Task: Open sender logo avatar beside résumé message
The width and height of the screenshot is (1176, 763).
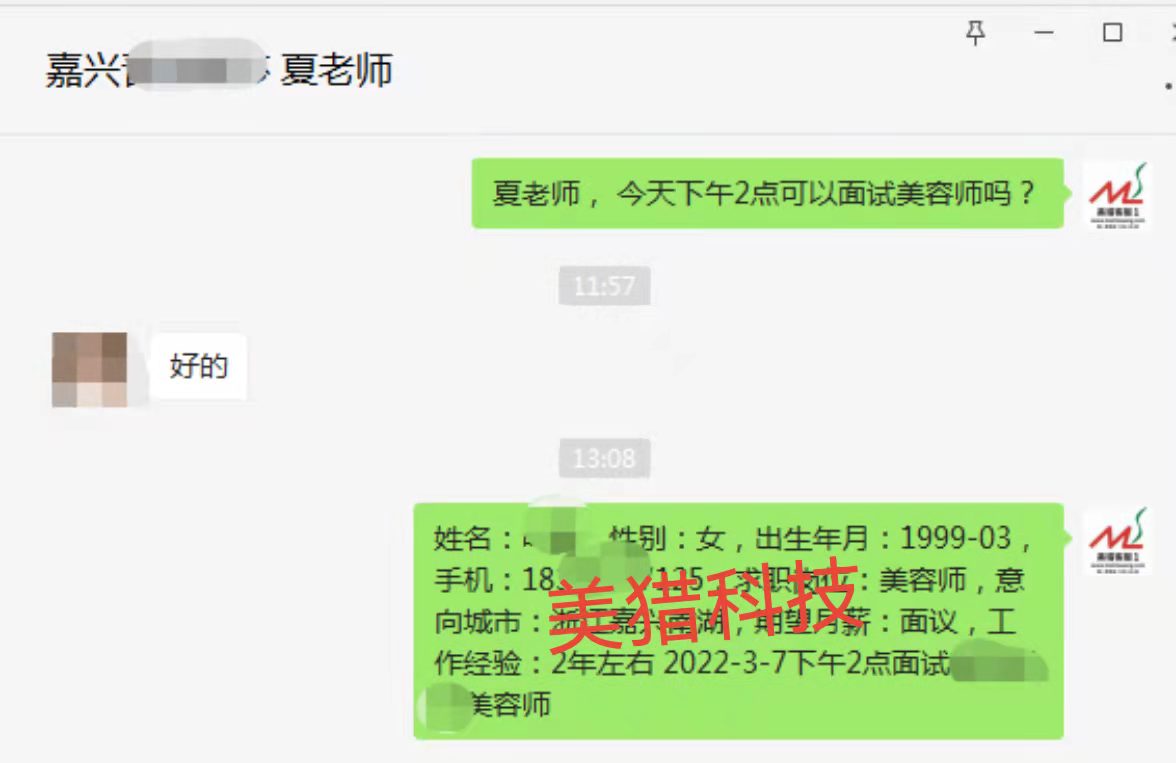Action: pos(1117,540)
